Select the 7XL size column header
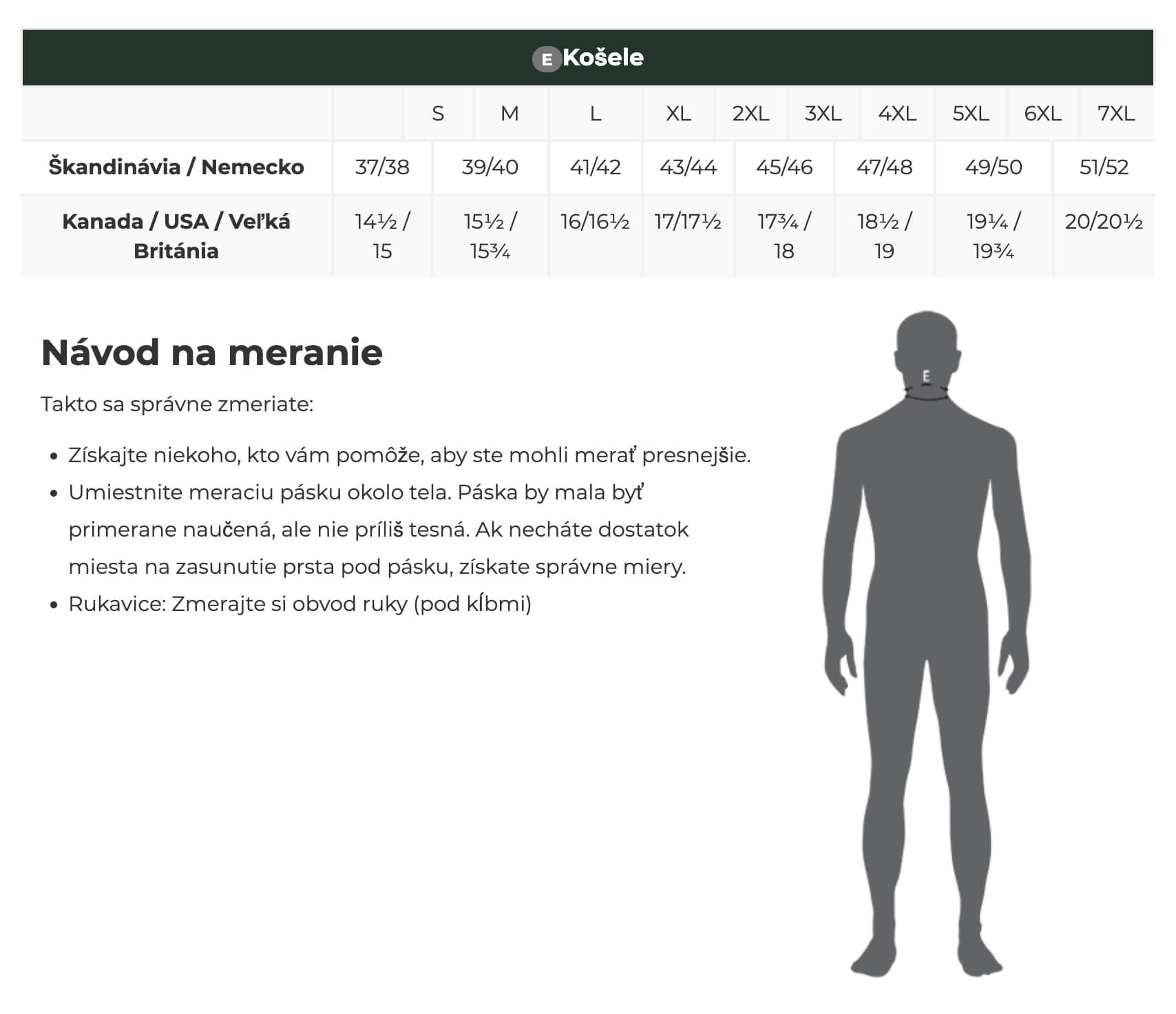This screenshot has width=1176, height=1014. (x=1116, y=113)
